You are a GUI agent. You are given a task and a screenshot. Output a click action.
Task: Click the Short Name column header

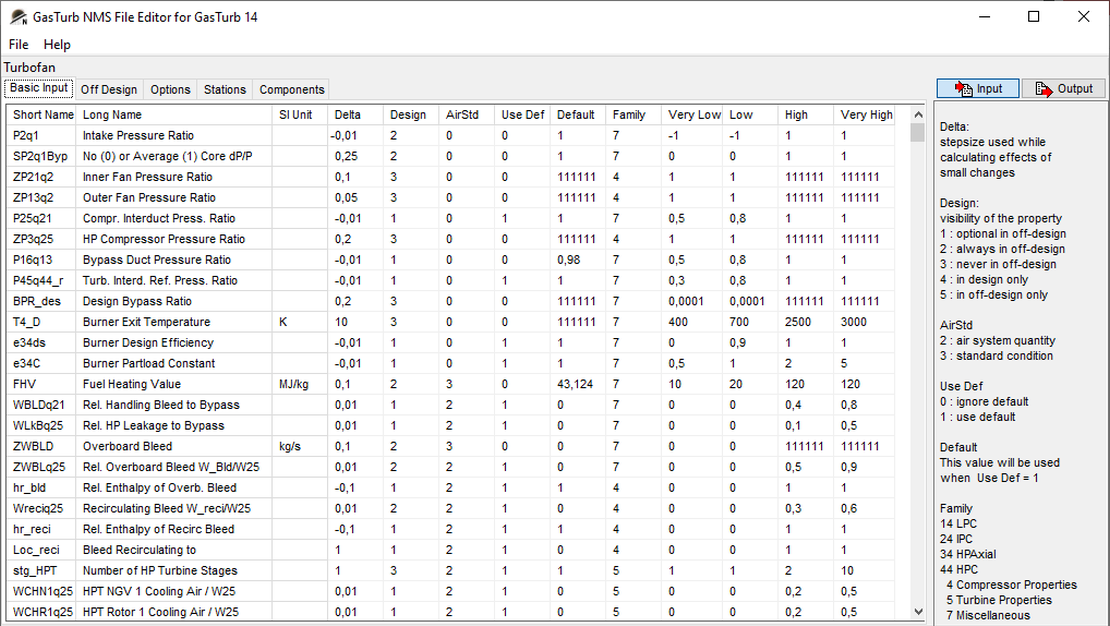pyautogui.click(x=43, y=115)
